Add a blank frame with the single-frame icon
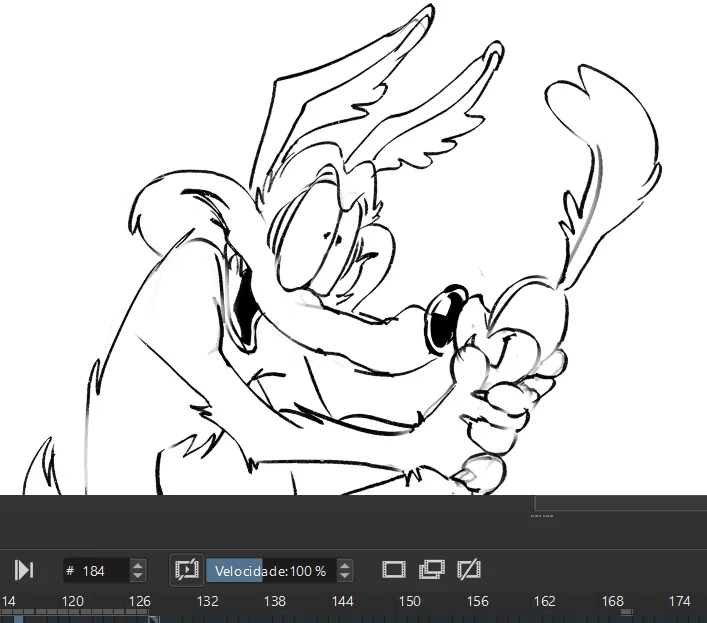 (x=394, y=570)
